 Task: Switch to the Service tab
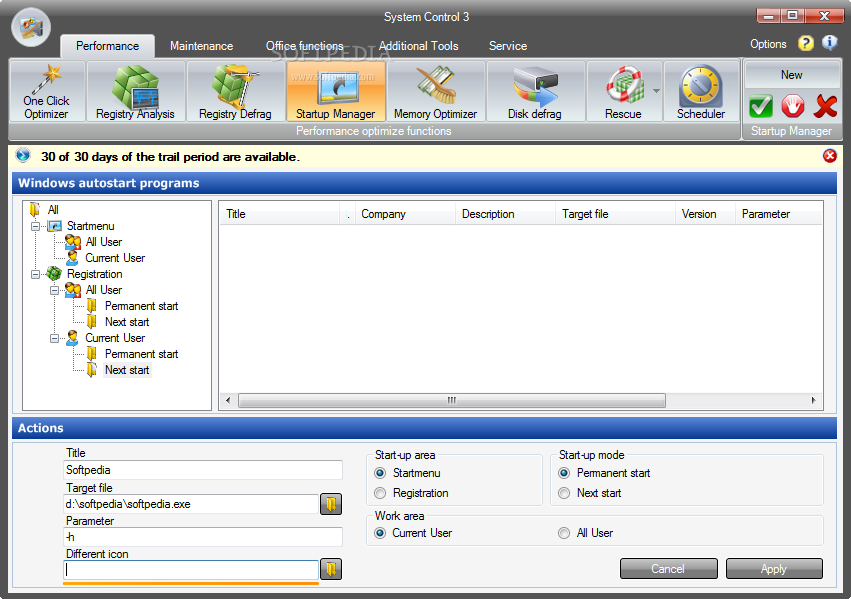[508, 46]
